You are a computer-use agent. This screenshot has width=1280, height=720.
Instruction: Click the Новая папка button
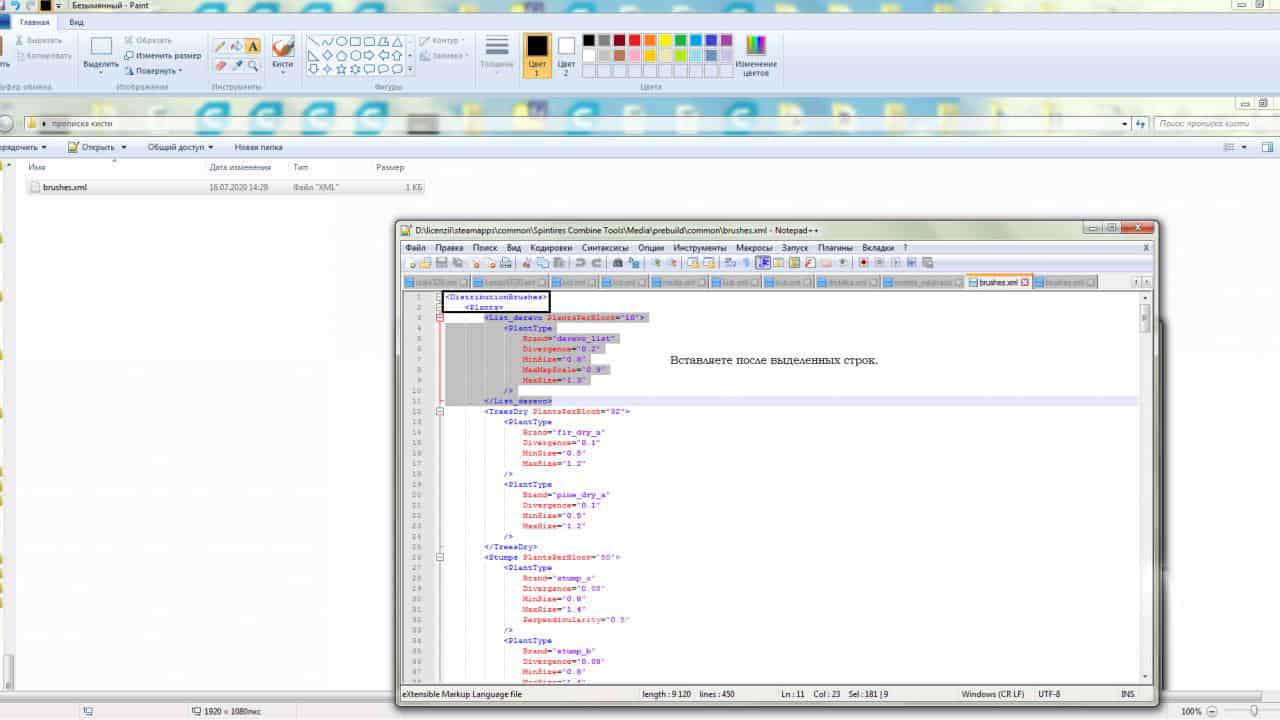(258, 147)
